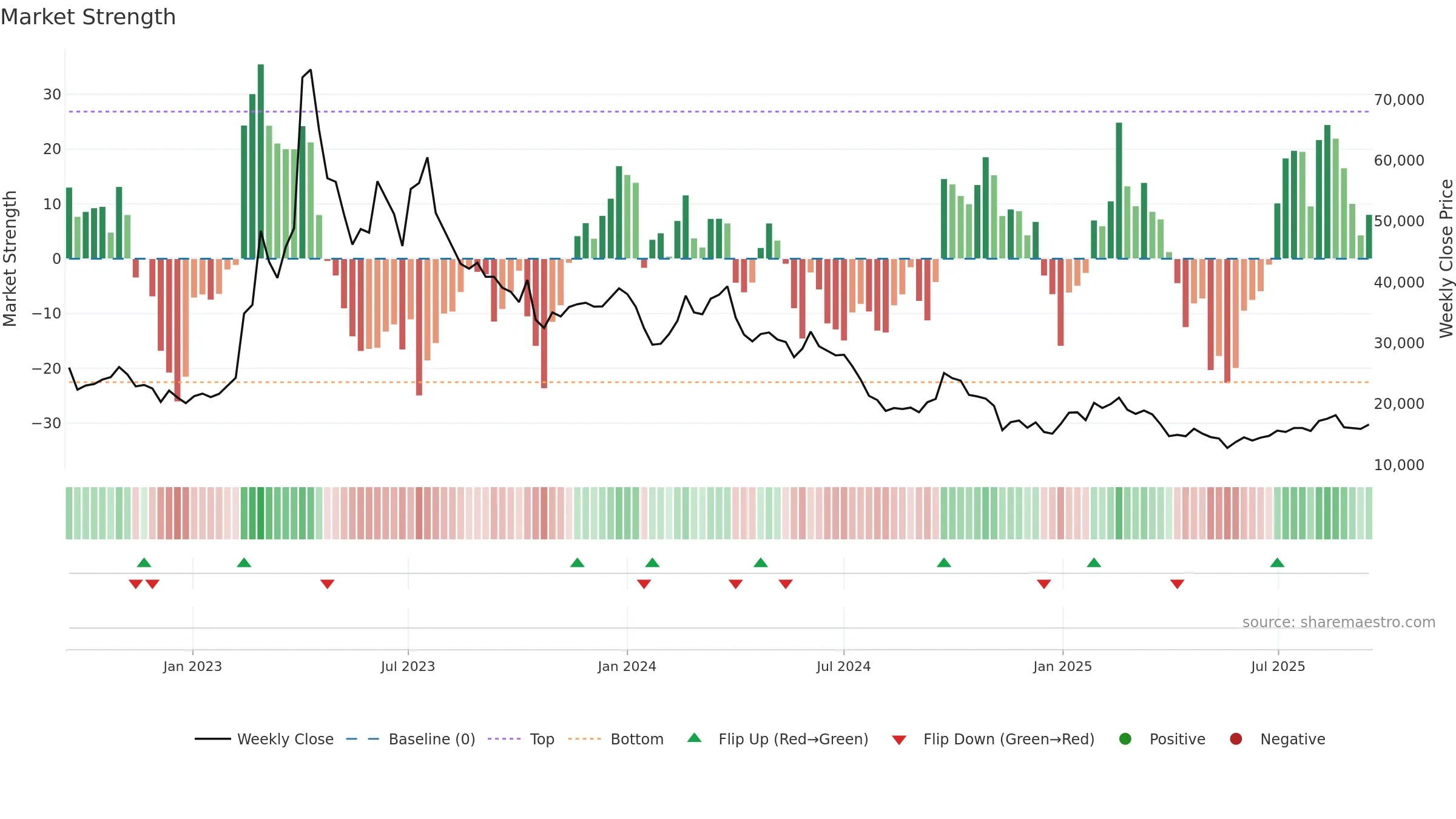Image resolution: width=1456 pixels, height=819 pixels.
Task: Toggle the Flip Up (Red→Green) legend entry
Action: (x=778, y=739)
